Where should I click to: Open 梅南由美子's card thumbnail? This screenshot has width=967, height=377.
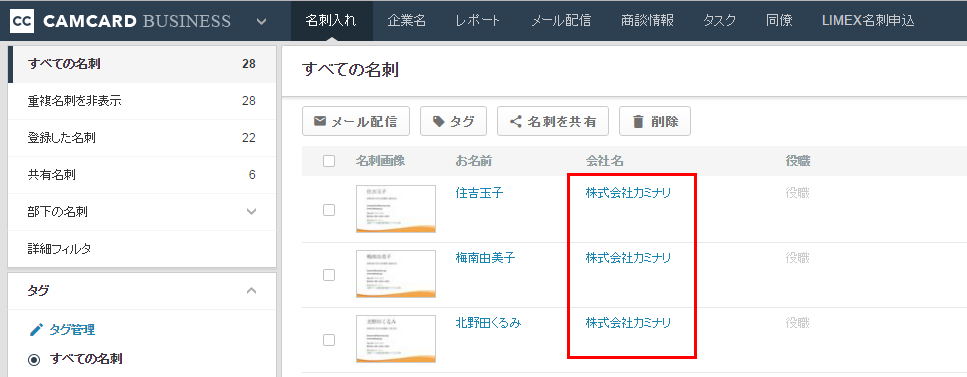pyautogui.click(x=396, y=274)
